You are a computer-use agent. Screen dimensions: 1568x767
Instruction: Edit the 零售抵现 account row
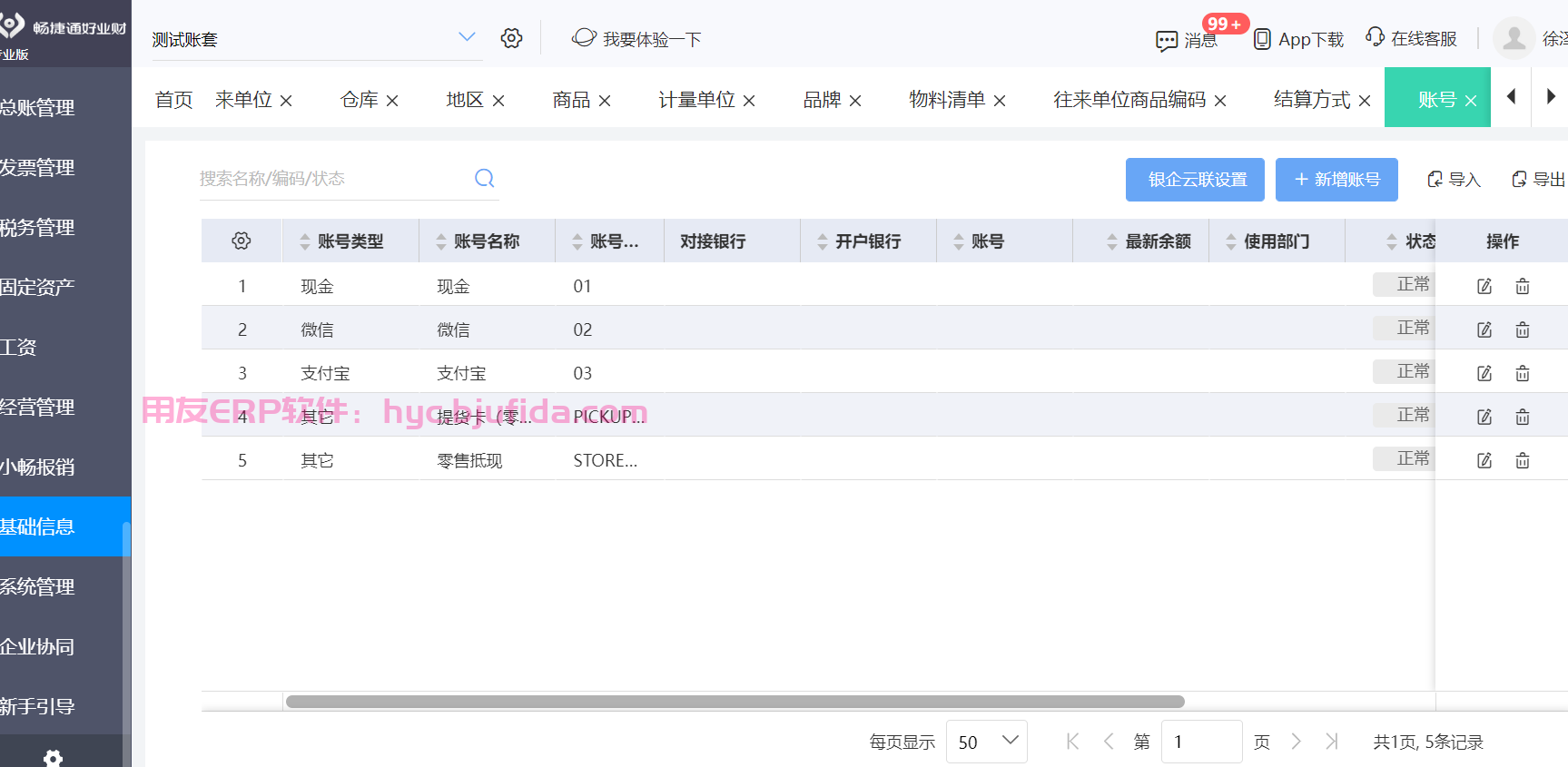click(x=1484, y=460)
